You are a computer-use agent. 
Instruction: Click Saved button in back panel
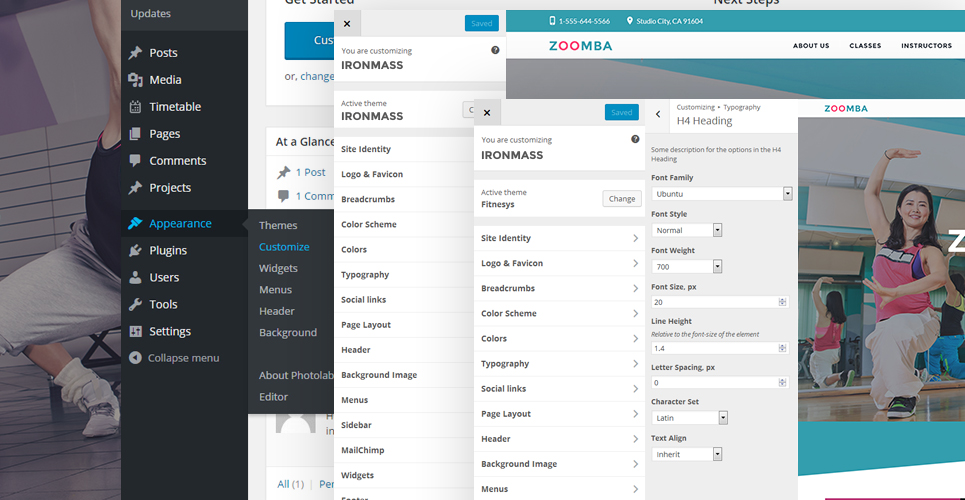tap(482, 23)
